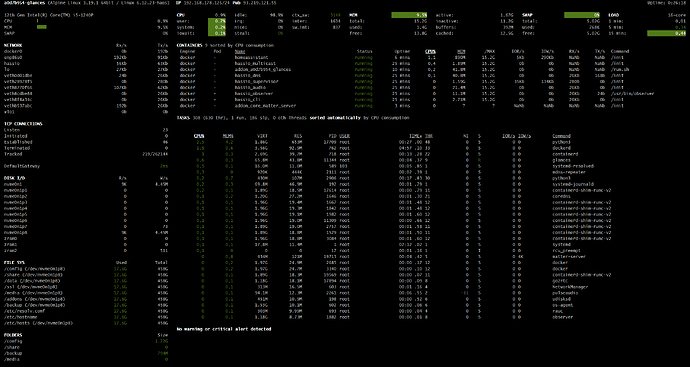Select the systemd-resolved process row
690x367 pixels.
click(x=394, y=166)
